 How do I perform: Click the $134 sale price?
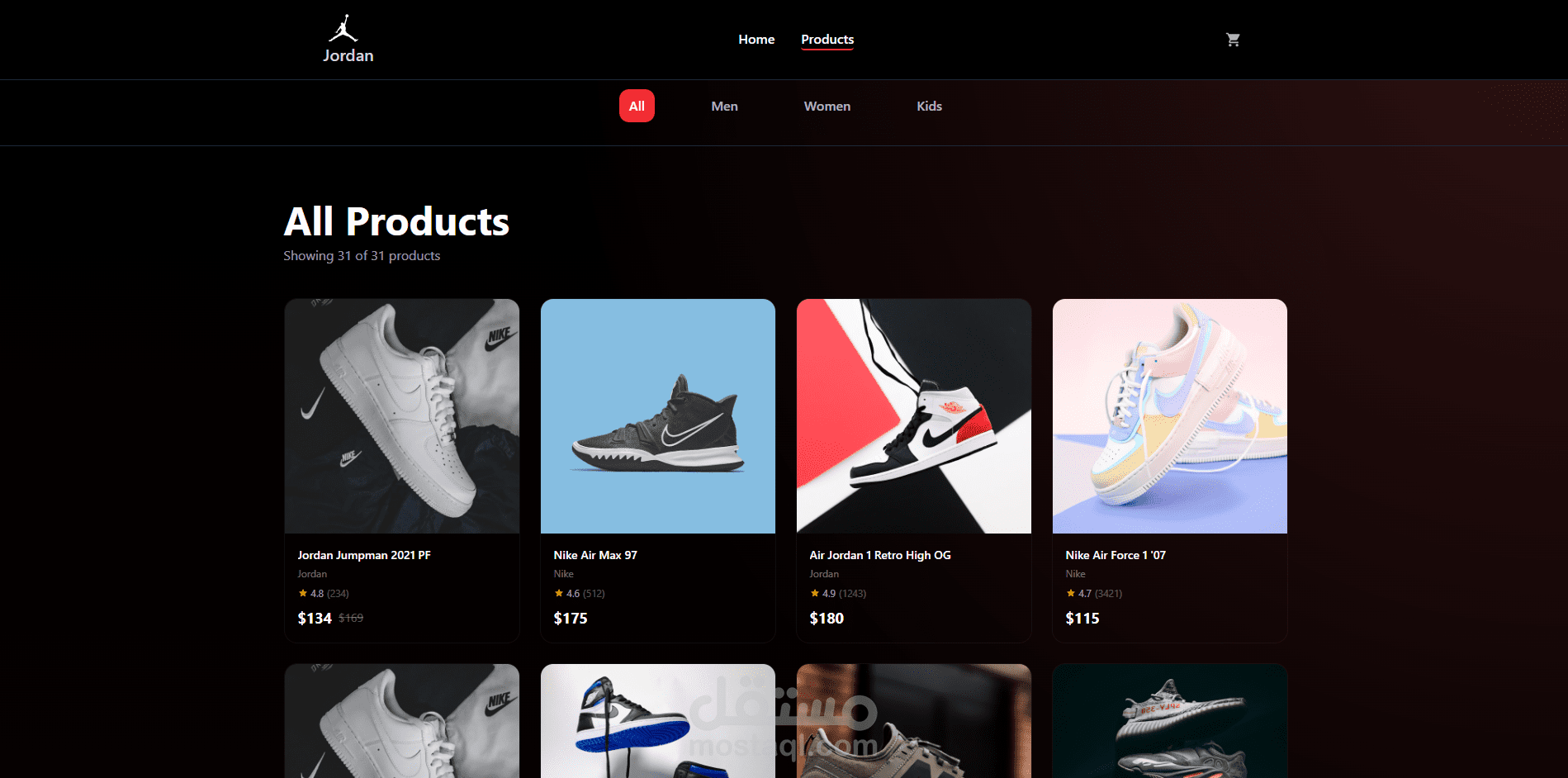click(x=315, y=619)
